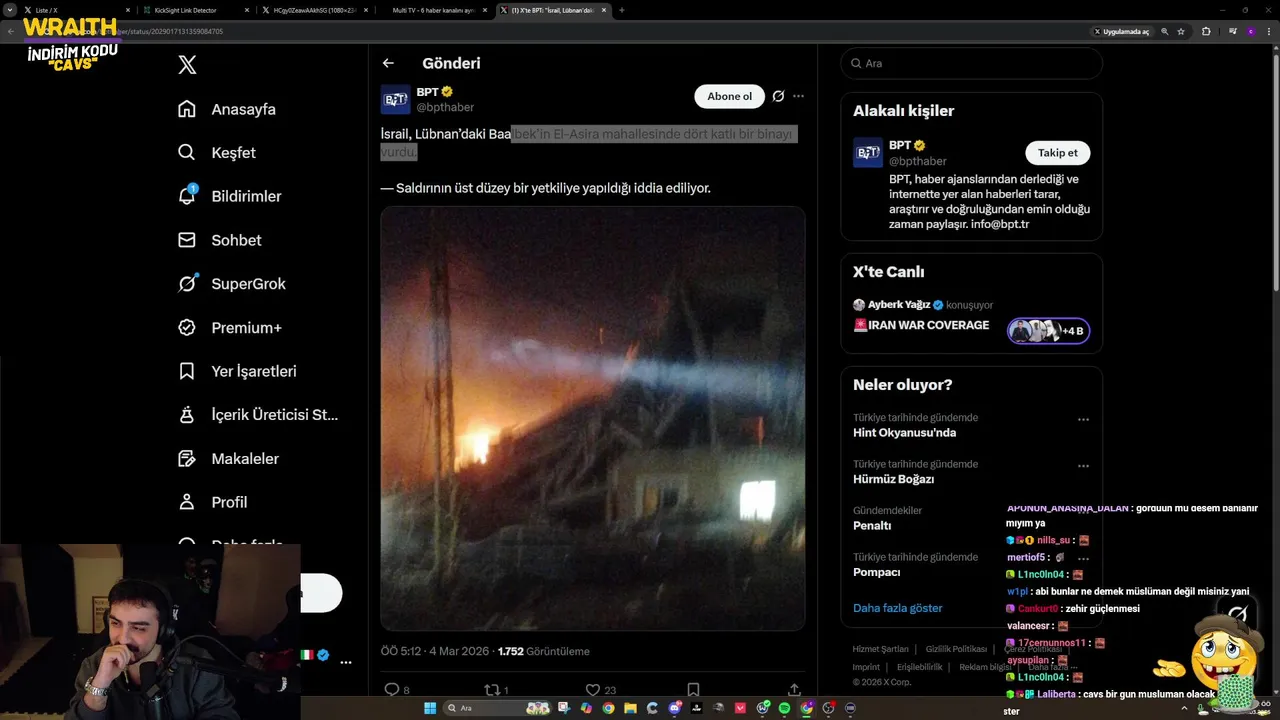1280x720 pixels.
Task: Click the Abone ol button
Action: pos(729,96)
